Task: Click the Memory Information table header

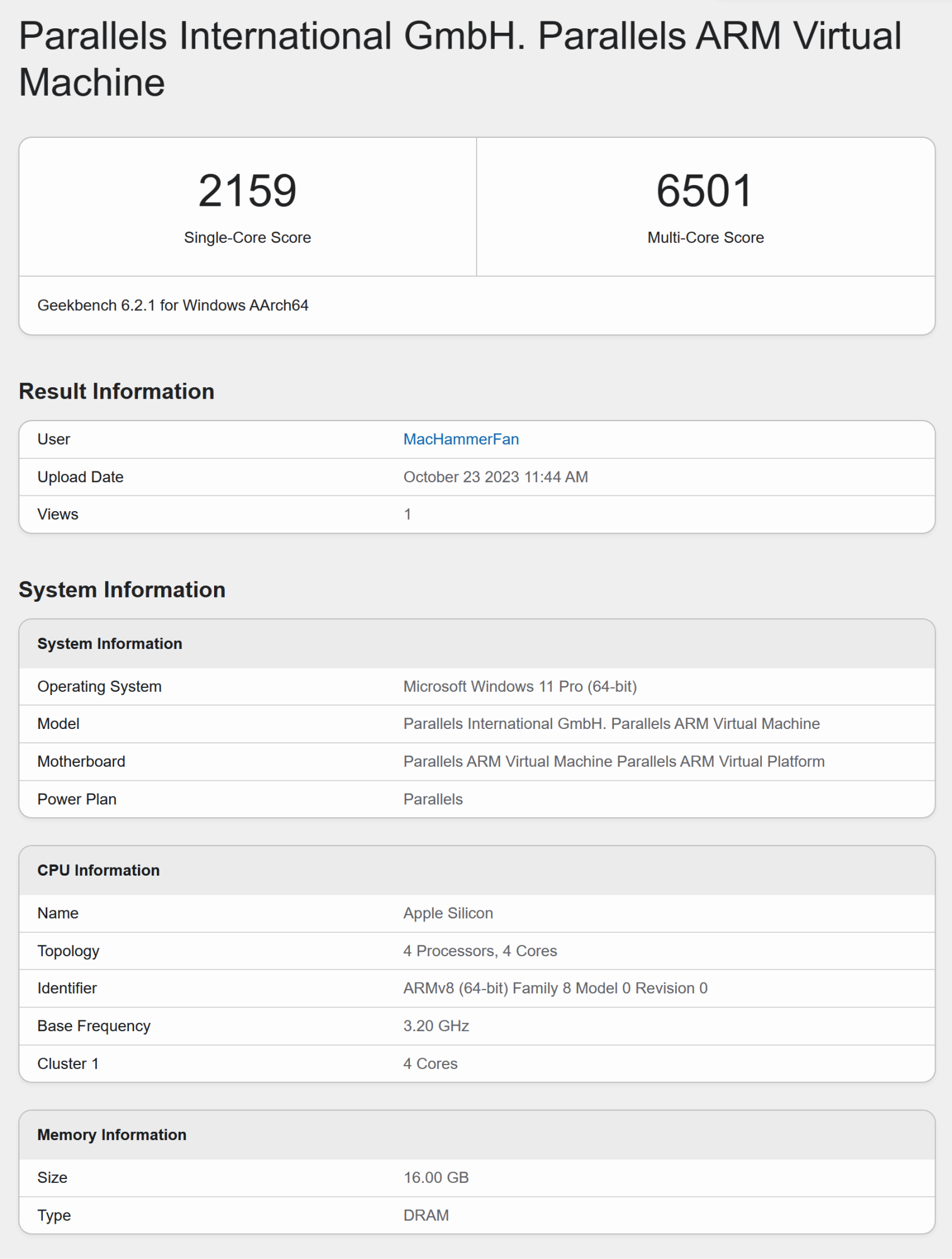Action: [111, 1134]
